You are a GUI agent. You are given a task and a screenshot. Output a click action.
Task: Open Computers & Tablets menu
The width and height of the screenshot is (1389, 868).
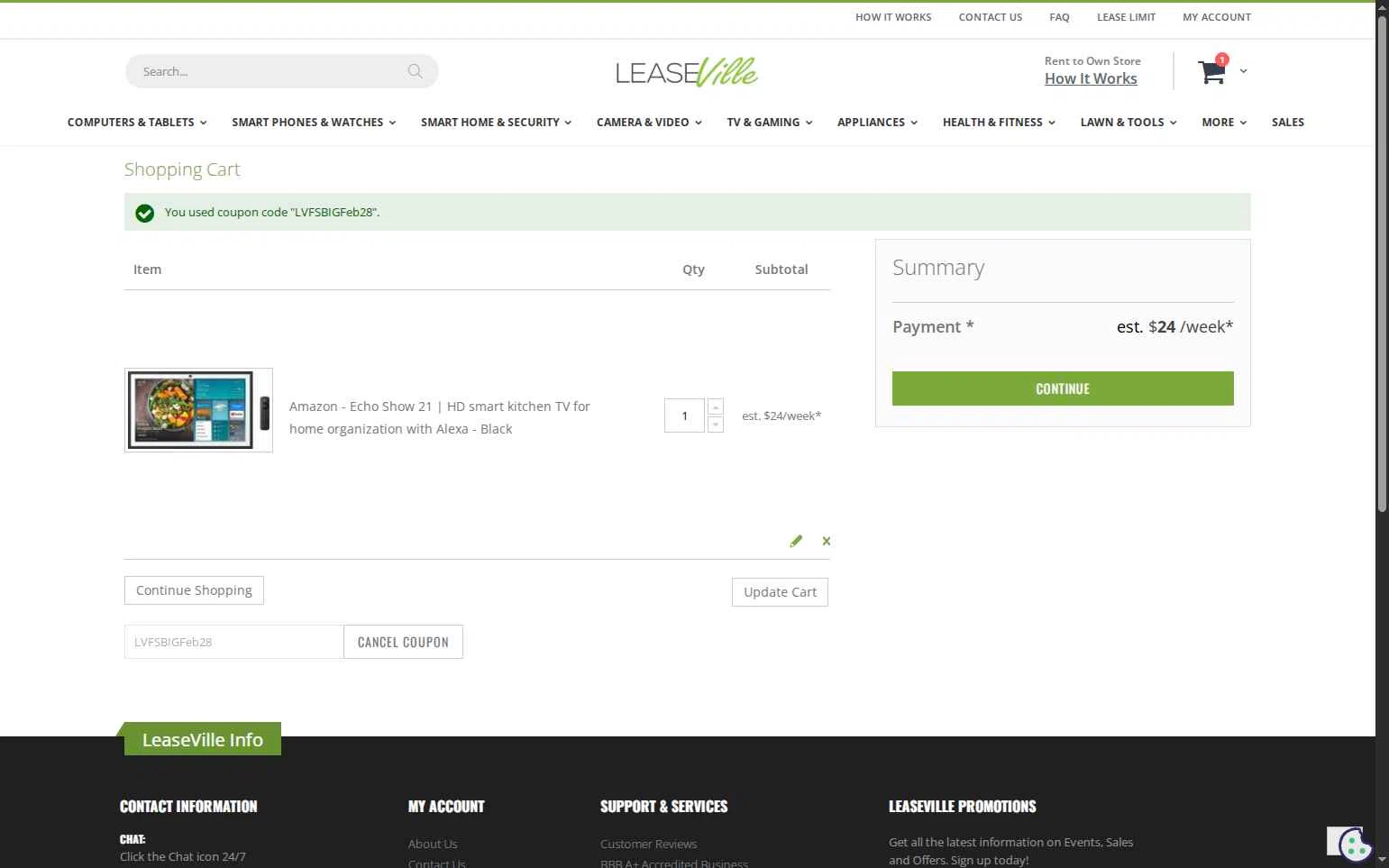coord(137,123)
